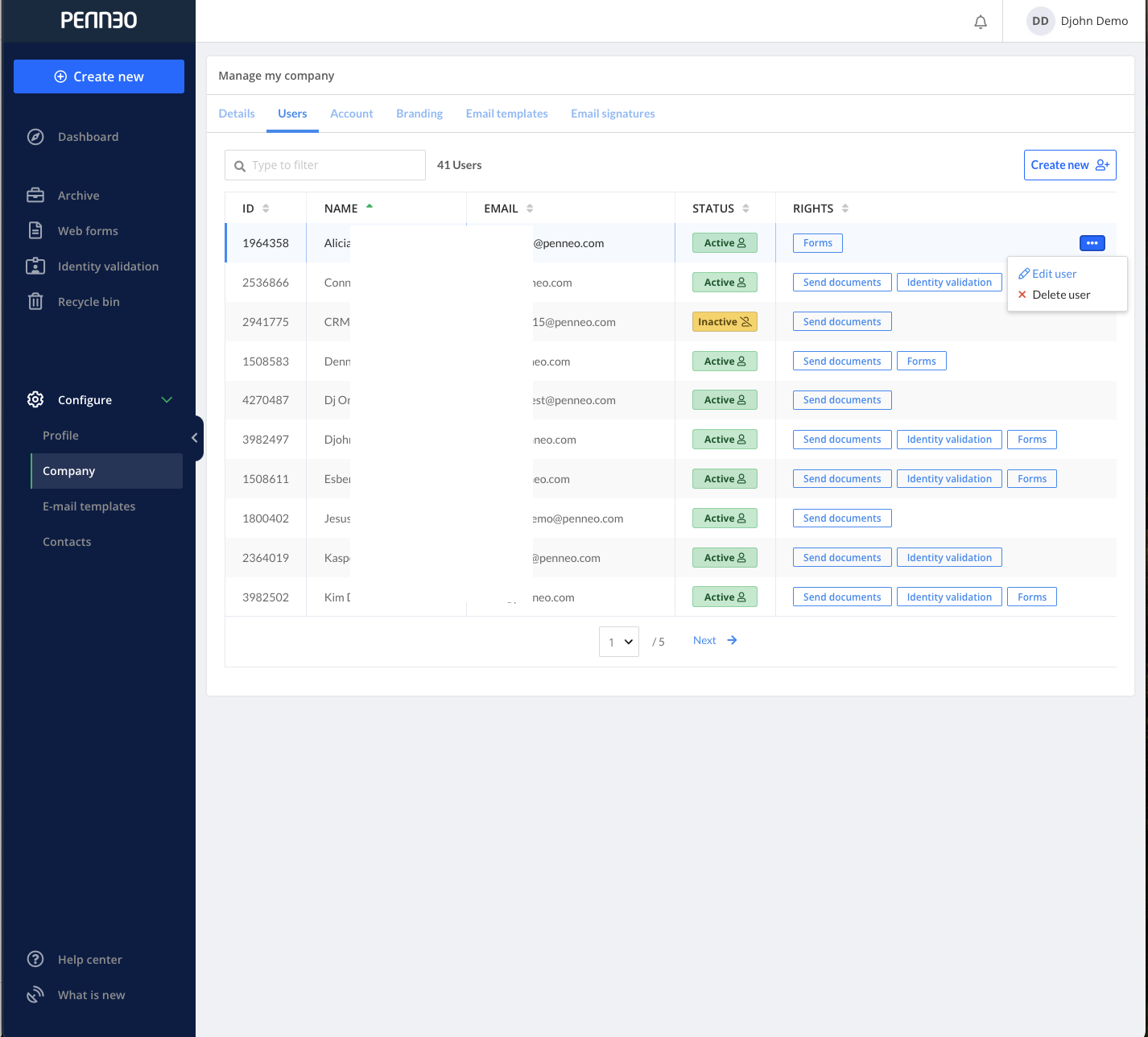The width and height of the screenshot is (1148, 1037).
Task: Open the Profile settings link
Action: (61, 436)
